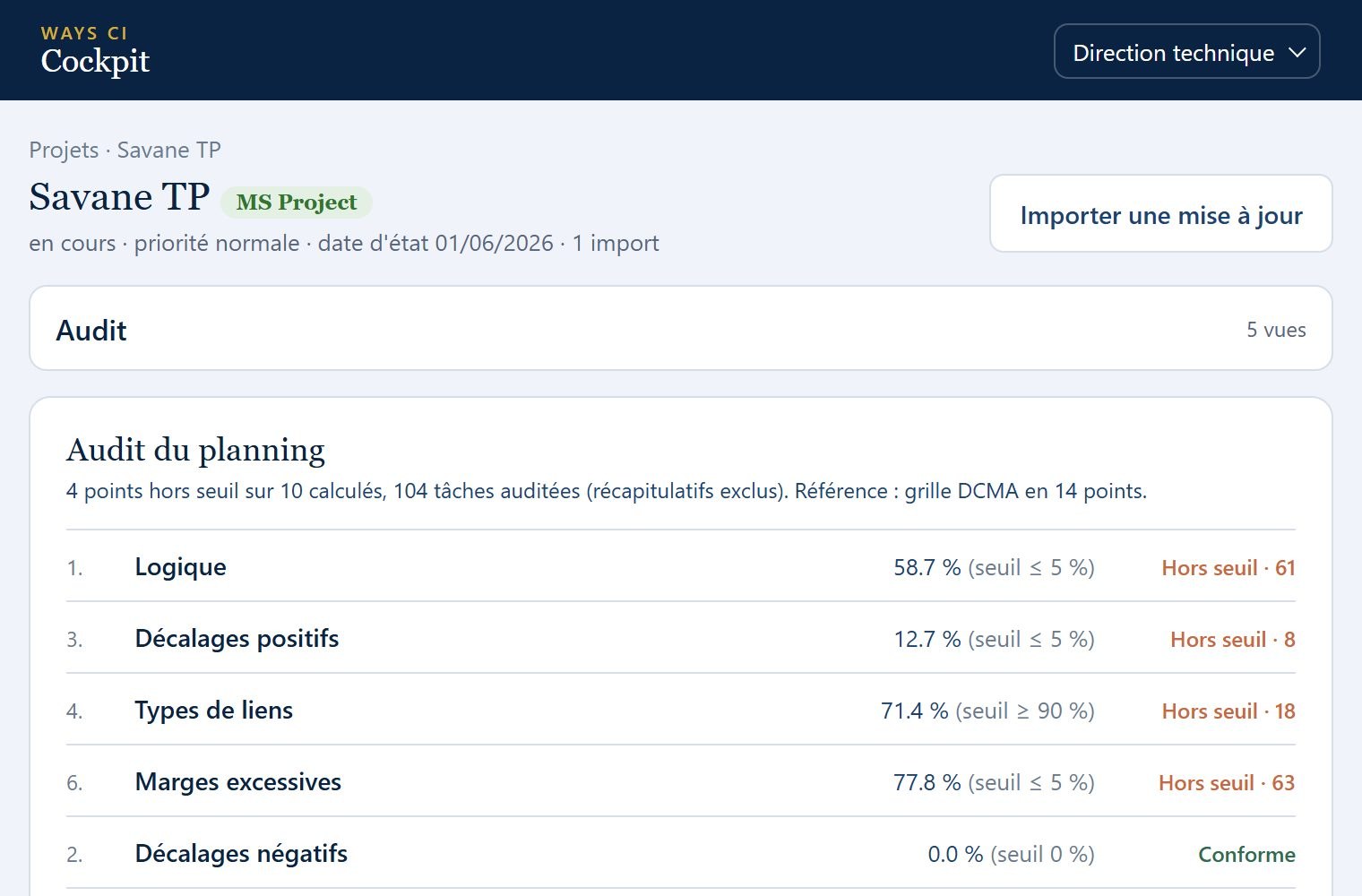This screenshot has height=896, width=1362.
Task: Go to the Projets breadcrumb link
Action: [64, 150]
